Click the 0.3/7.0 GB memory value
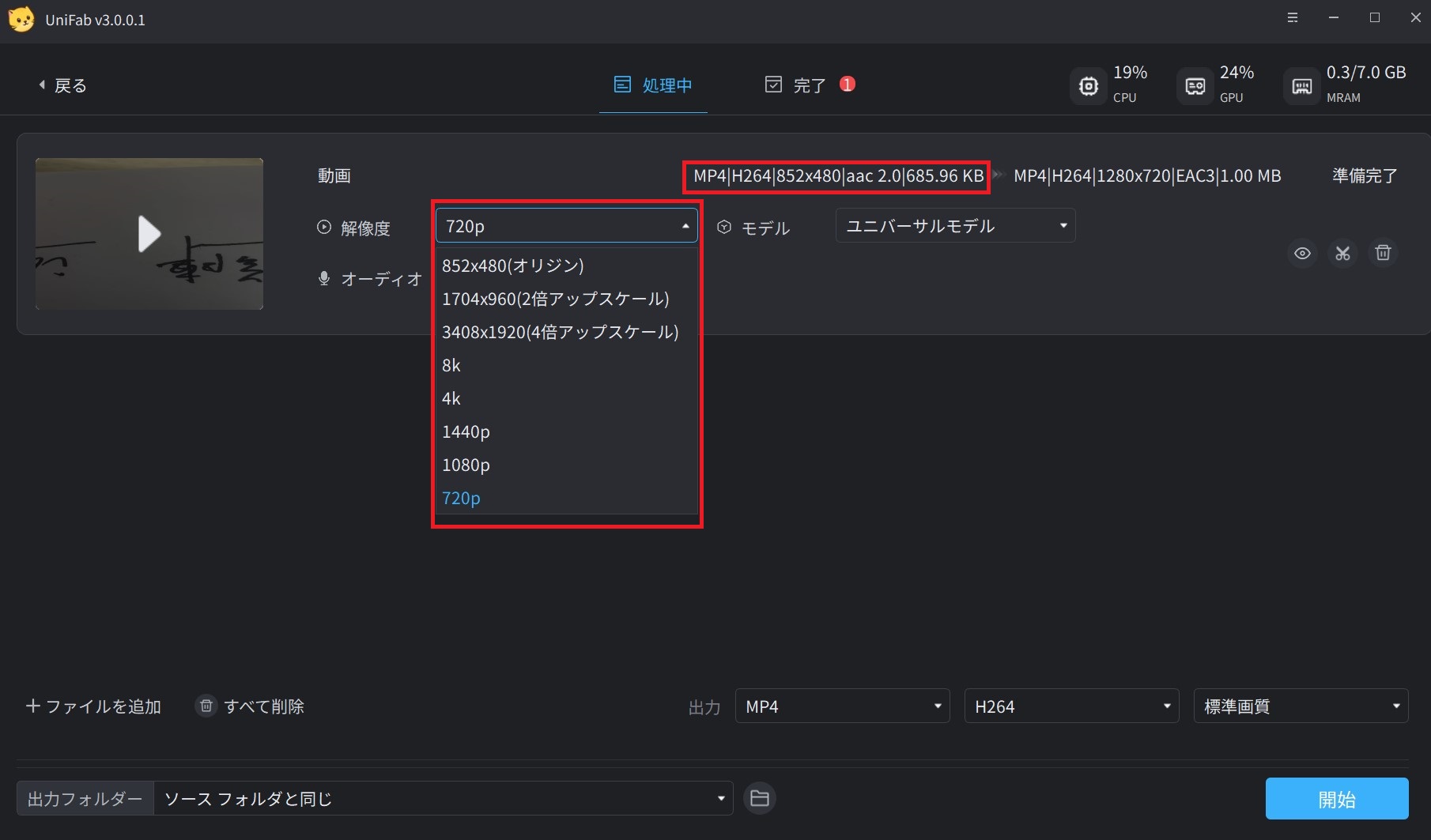Viewport: 1431px width, 840px height. (1366, 73)
